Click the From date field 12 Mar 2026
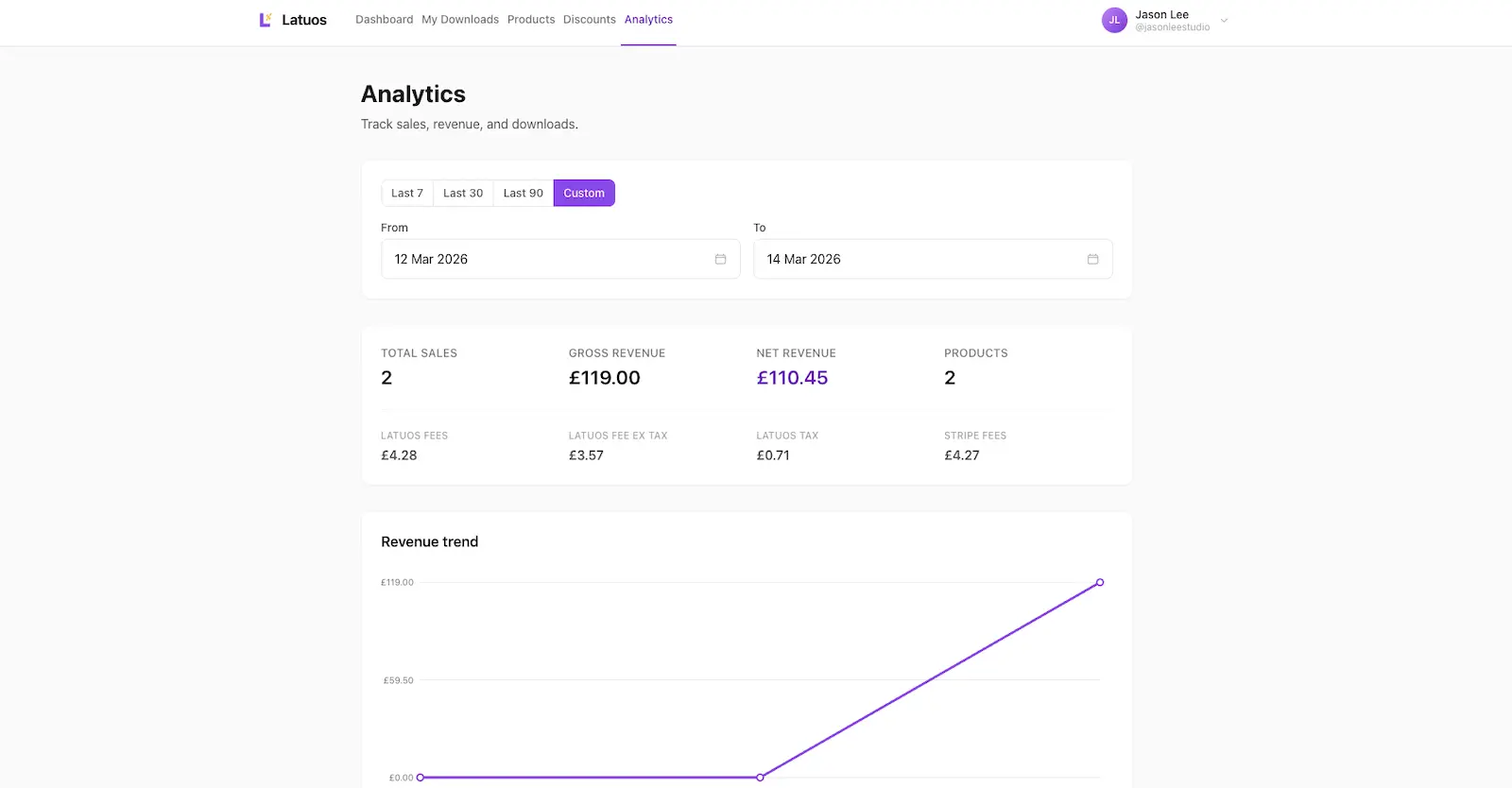 click(x=560, y=259)
